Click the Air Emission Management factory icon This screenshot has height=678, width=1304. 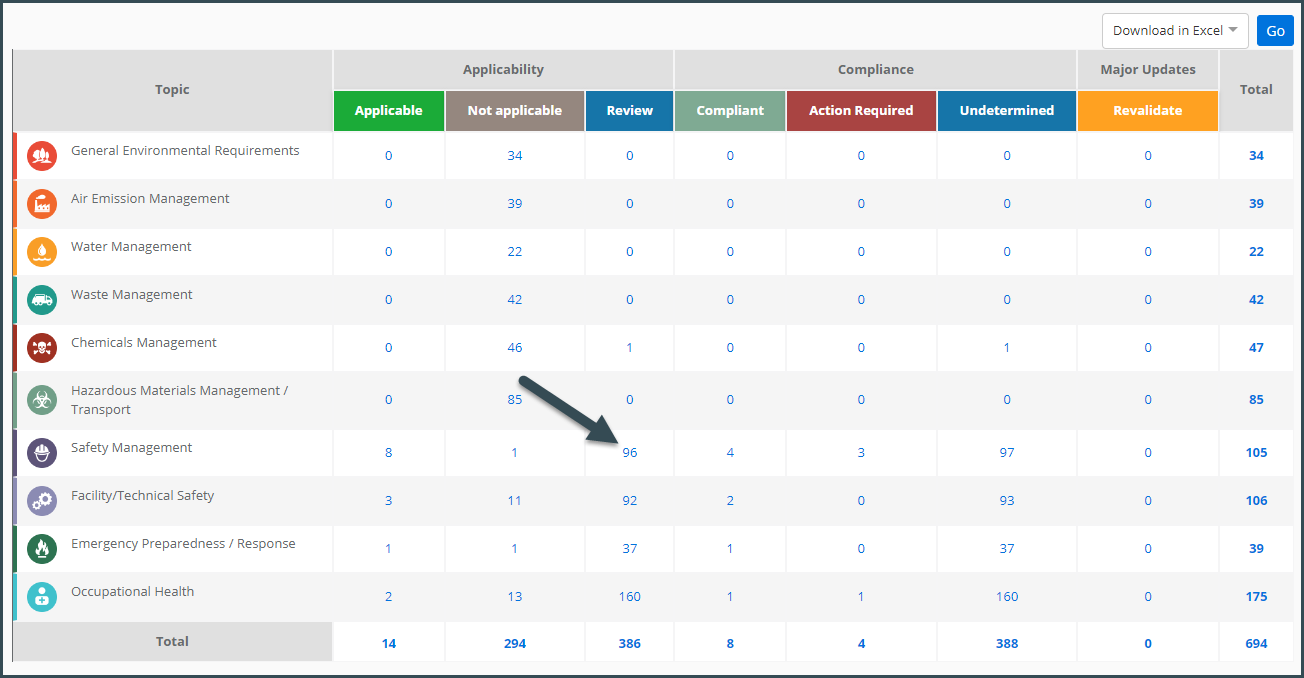41,203
